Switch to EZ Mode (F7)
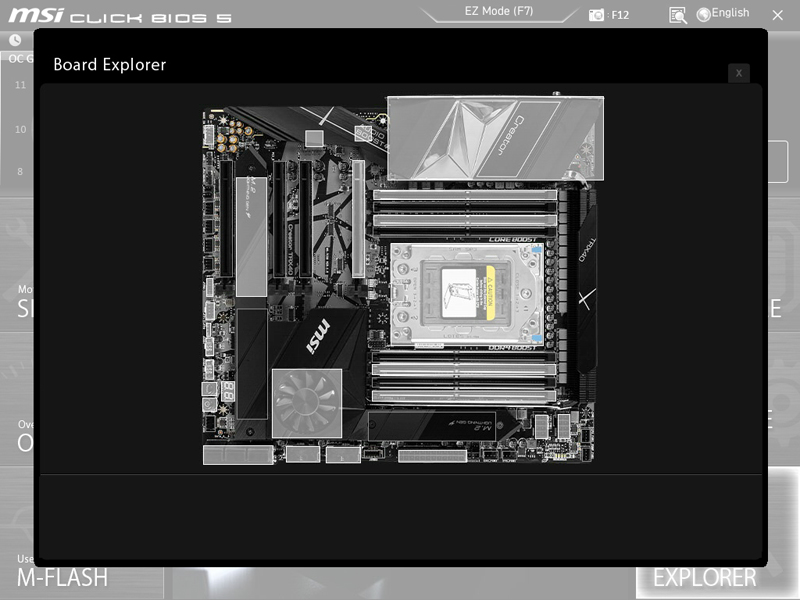Screen dimensions: 800x600 point(499,11)
